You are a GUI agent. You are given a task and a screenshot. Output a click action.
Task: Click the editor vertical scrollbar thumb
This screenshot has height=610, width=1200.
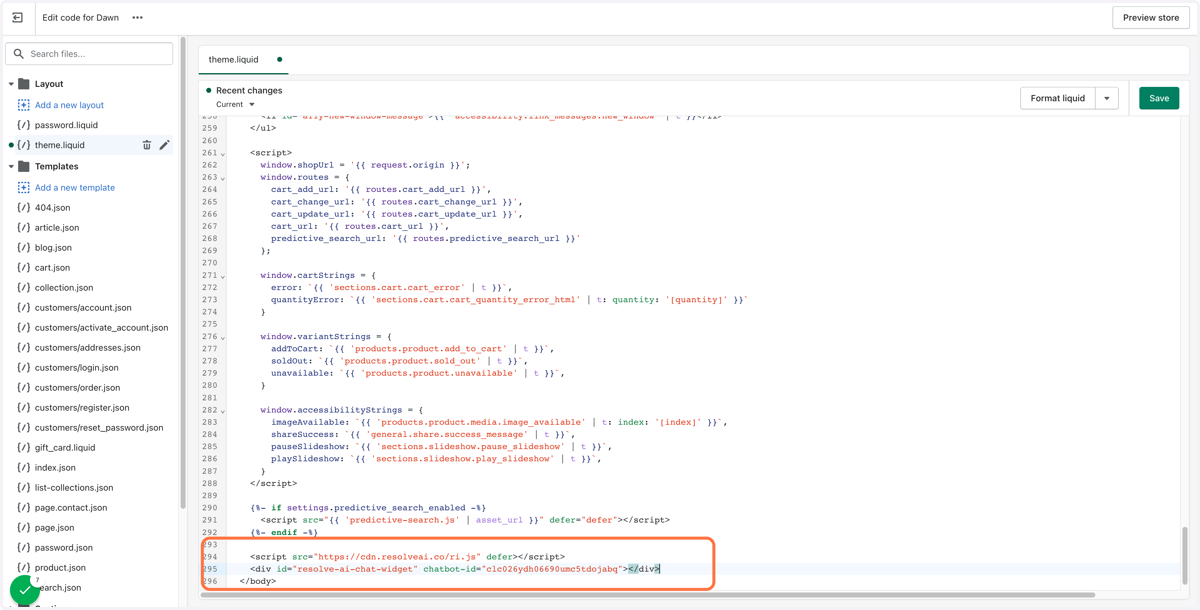[1186, 557]
